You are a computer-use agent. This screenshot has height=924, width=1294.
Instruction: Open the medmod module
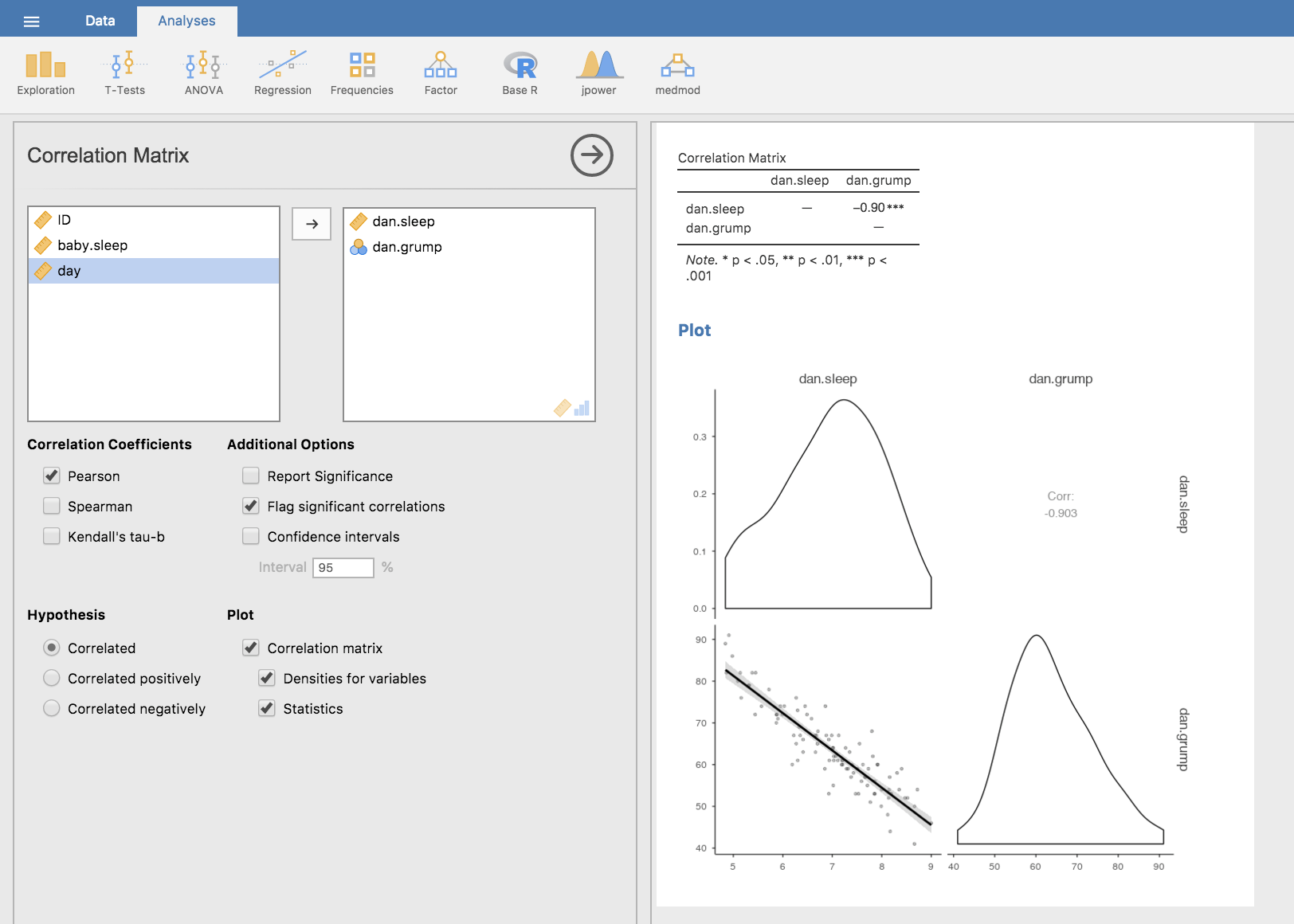click(677, 73)
